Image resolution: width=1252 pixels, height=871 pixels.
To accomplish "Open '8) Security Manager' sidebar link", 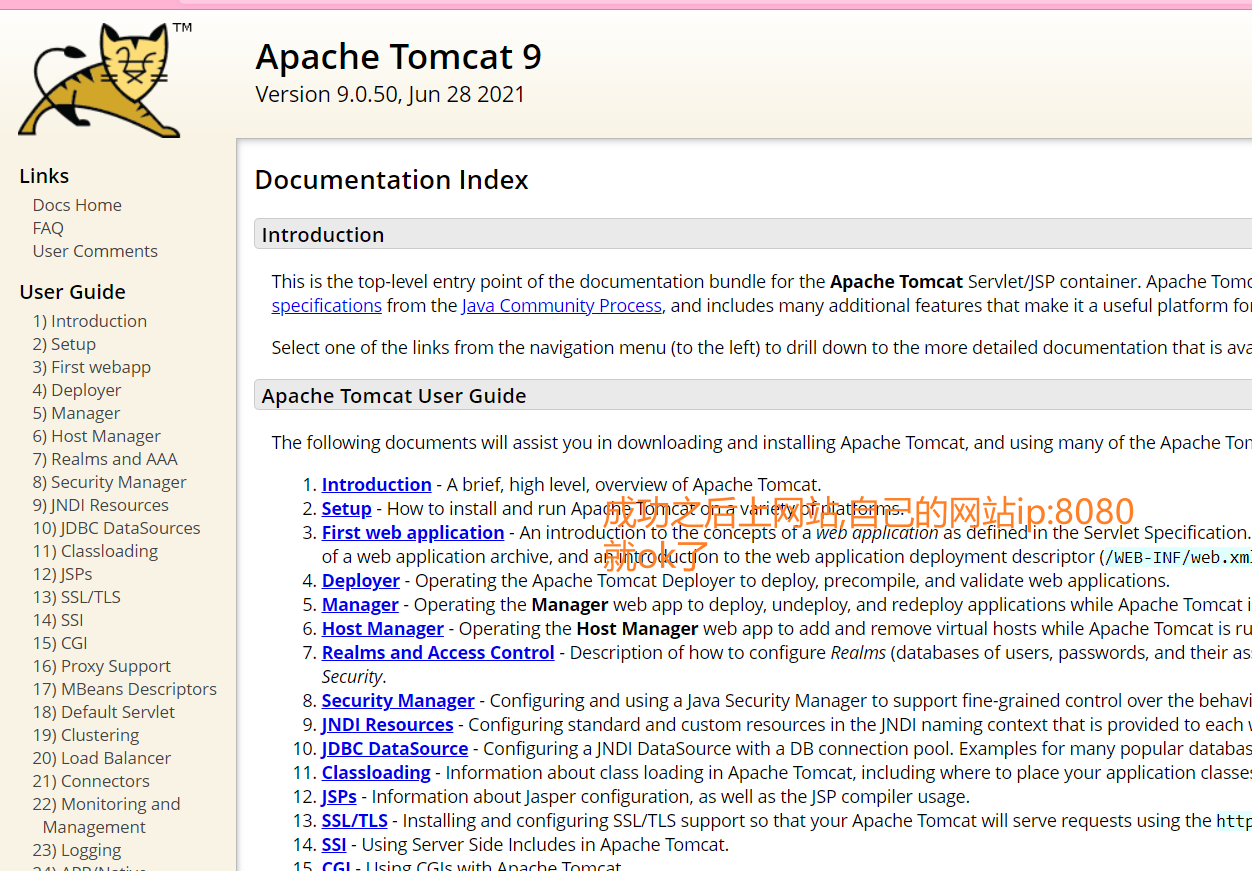I will [x=110, y=482].
